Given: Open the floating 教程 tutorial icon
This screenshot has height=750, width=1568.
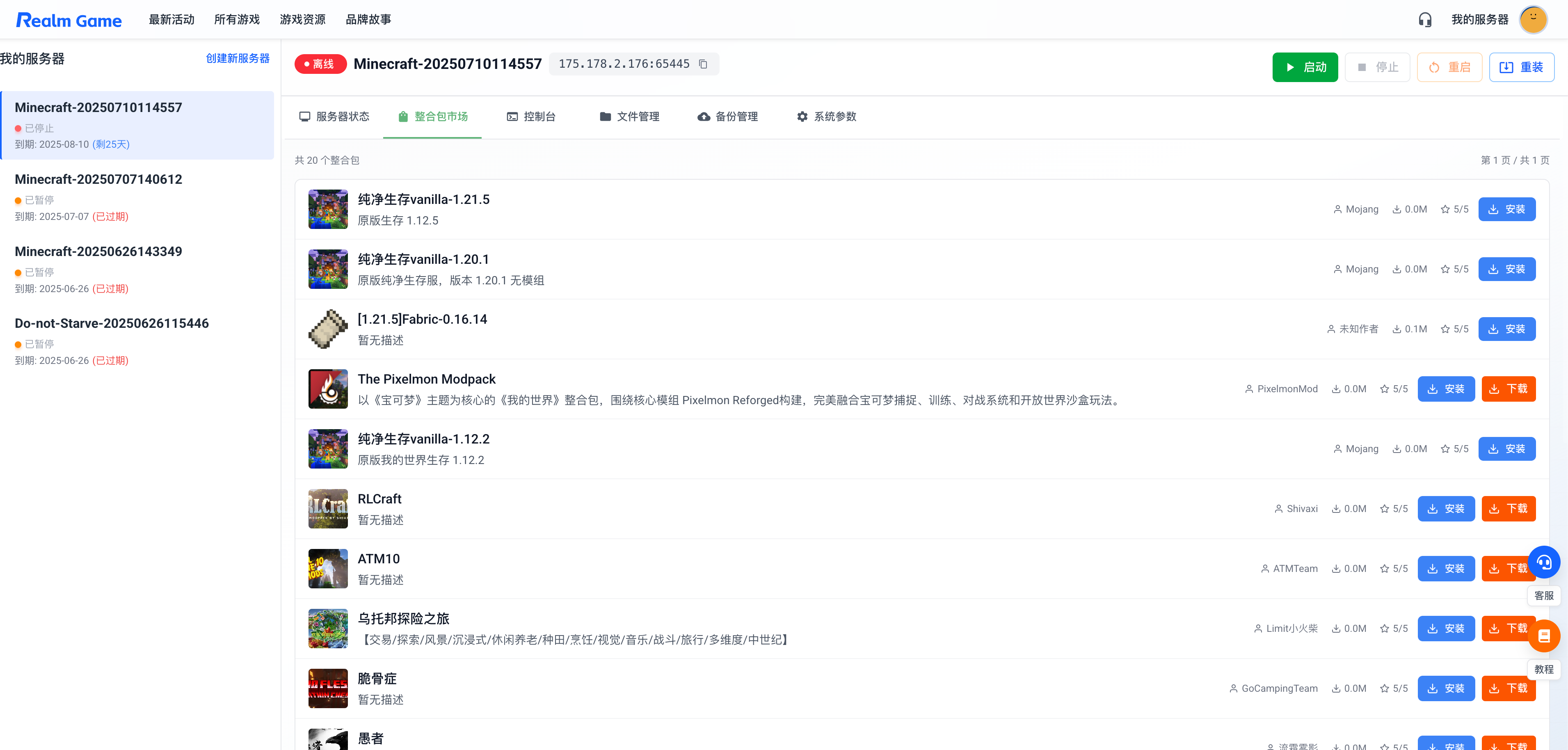Looking at the screenshot, I should click(1544, 636).
